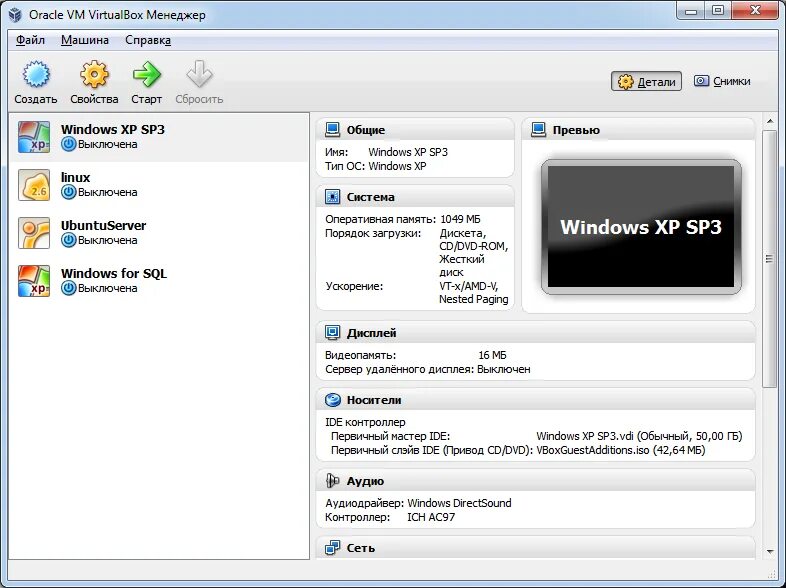Click the 16 МБ video memory value
Image resolution: width=786 pixels, height=588 pixels.
pyautogui.click(x=492, y=355)
